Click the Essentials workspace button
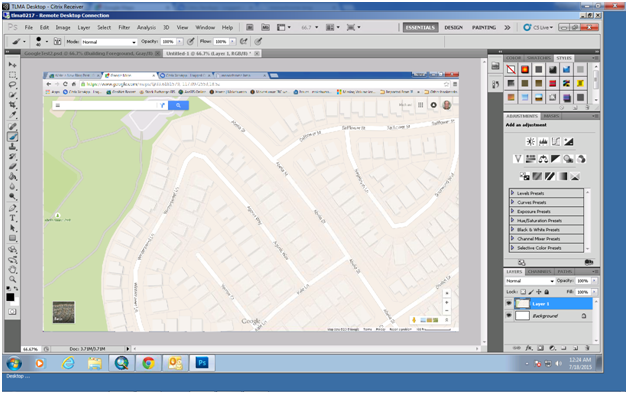This screenshot has height=394, width=628. tap(420, 27)
